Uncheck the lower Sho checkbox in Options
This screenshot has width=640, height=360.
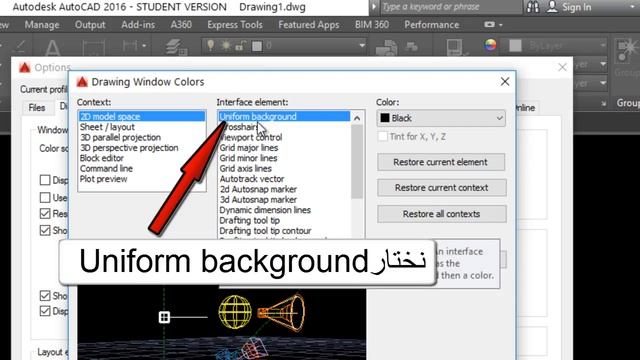[45, 296]
